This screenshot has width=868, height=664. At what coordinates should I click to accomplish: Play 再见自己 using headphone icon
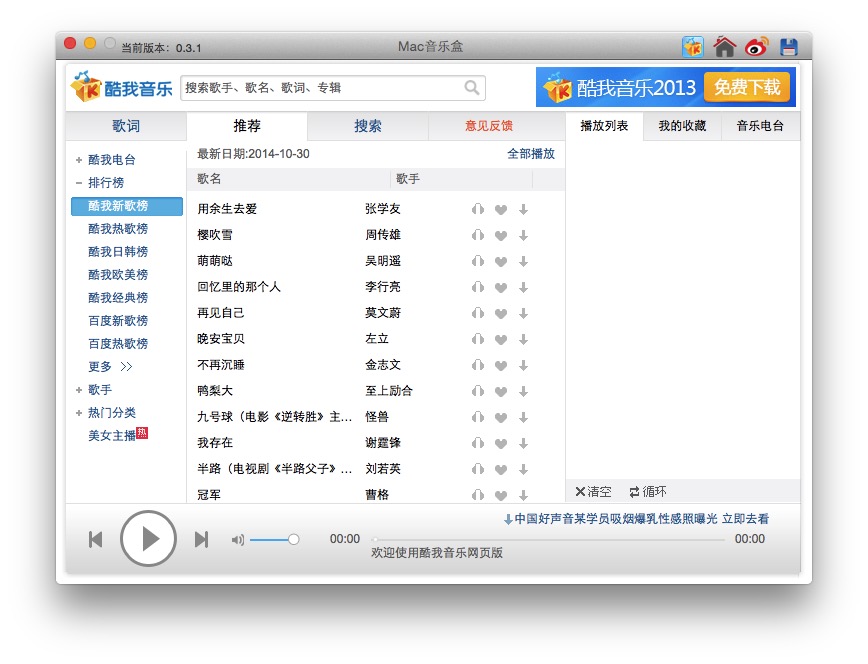pos(478,313)
